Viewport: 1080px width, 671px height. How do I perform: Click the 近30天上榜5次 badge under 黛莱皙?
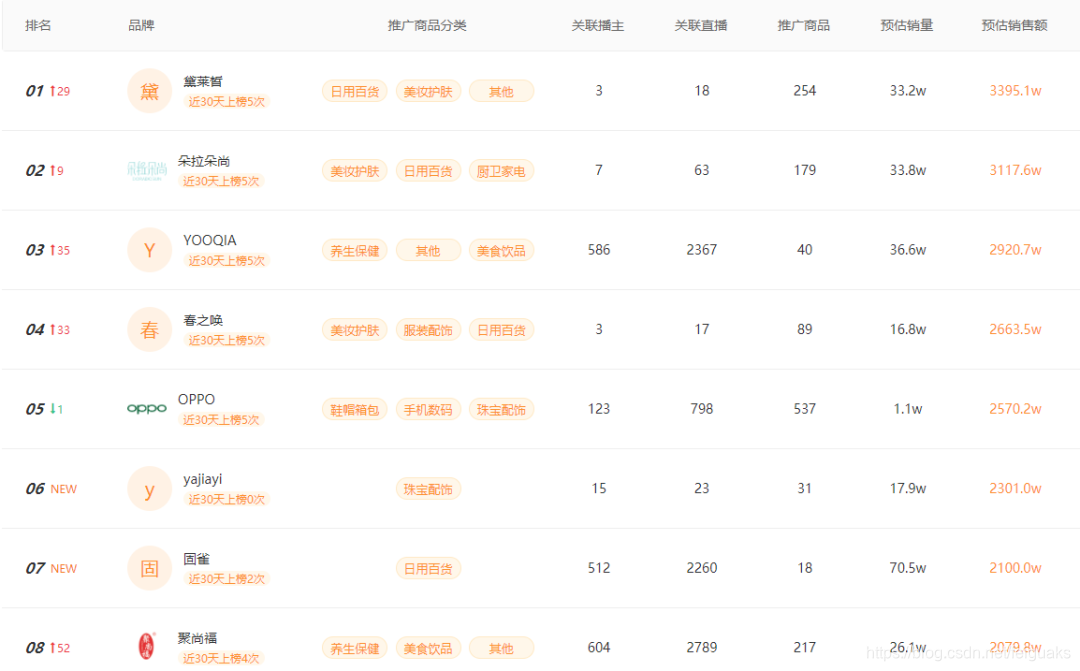pos(227,101)
